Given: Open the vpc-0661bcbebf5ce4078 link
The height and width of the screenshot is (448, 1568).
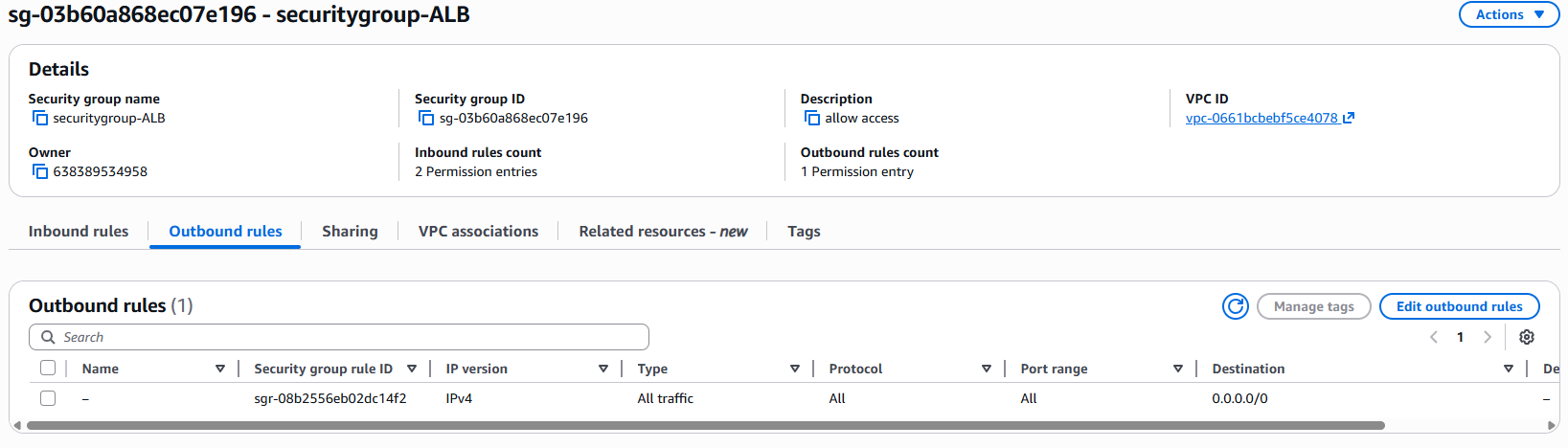Looking at the screenshot, I should pos(1261,118).
